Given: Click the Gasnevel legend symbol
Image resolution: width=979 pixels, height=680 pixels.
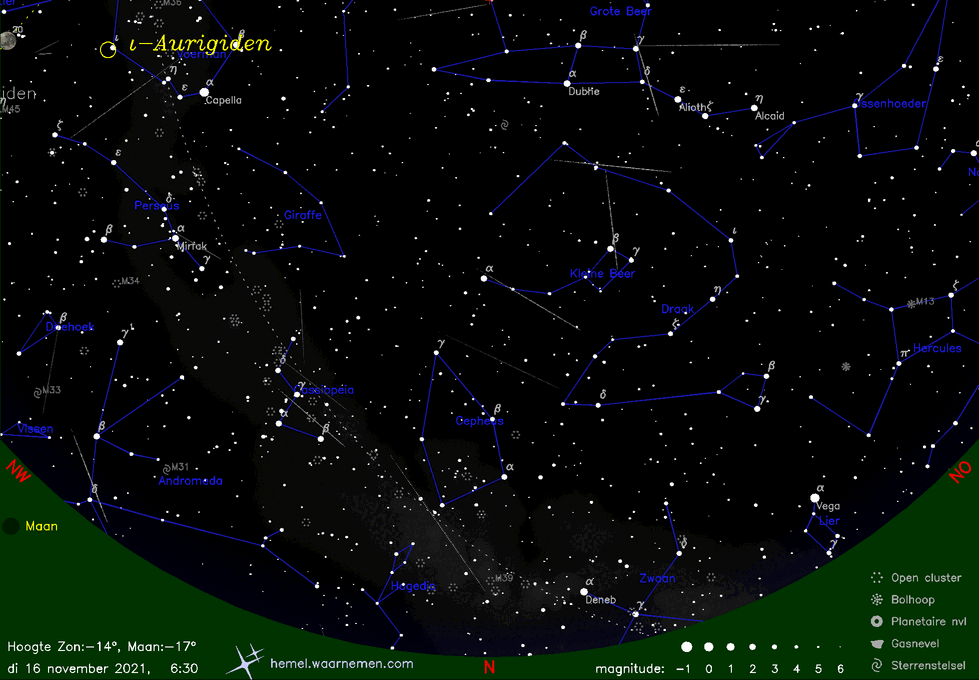Looking at the screenshot, I should 876,643.
